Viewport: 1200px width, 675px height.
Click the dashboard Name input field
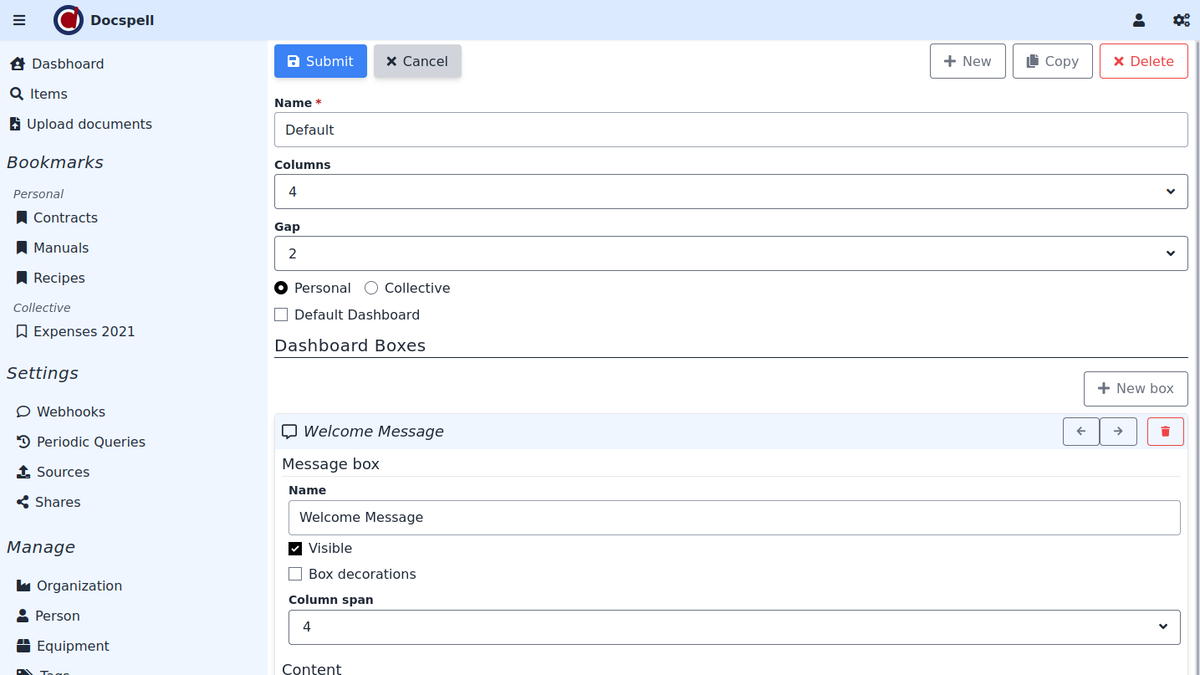pos(730,130)
